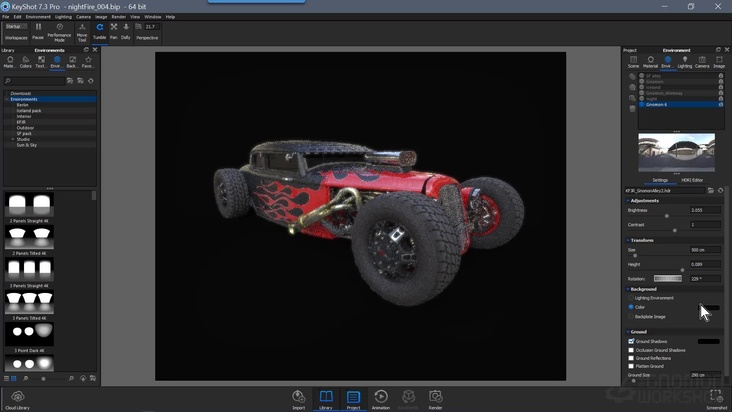732x412 pixels.
Task: Select Backplate Image background option
Action: tap(647, 316)
